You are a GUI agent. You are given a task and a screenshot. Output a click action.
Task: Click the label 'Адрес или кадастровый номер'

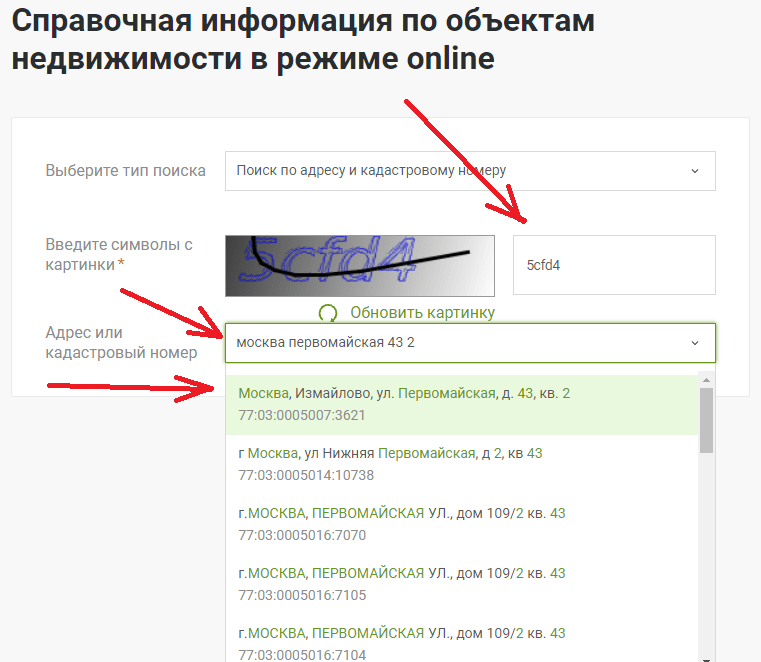[x=121, y=342]
